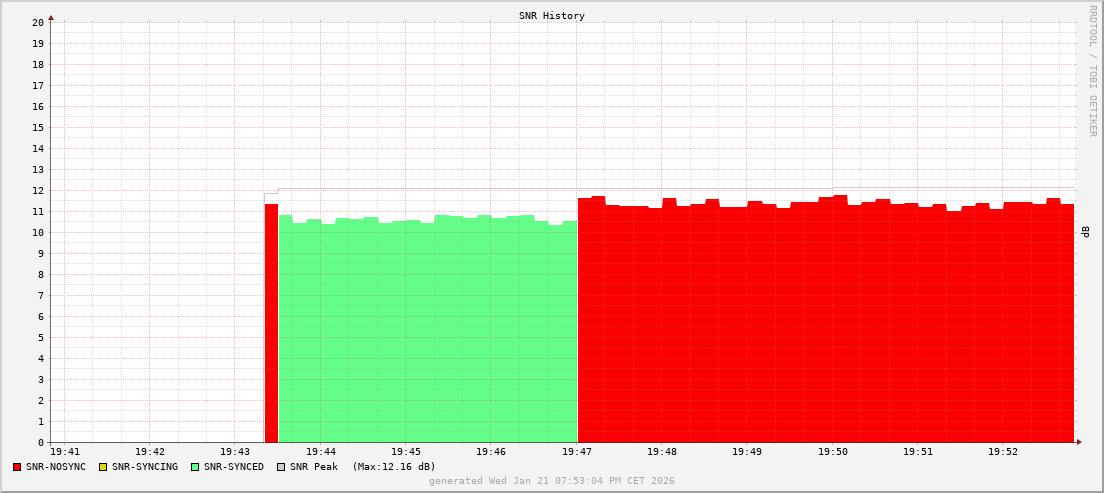This screenshot has width=1104, height=493.
Task: Click the green SNR-SYNCED legend swatch
Action: tap(195, 467)
